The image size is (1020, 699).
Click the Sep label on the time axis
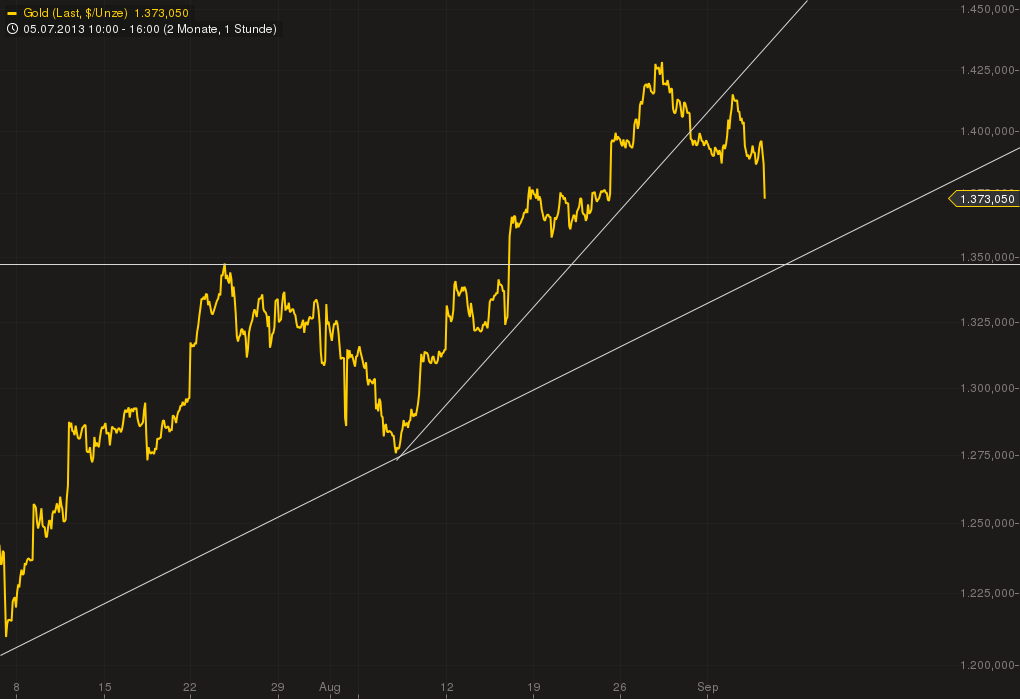709,688
